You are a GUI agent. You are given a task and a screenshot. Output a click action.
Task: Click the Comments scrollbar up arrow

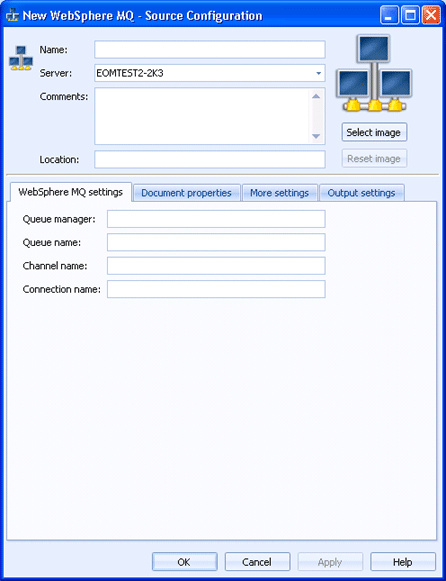tap(316, 96)
